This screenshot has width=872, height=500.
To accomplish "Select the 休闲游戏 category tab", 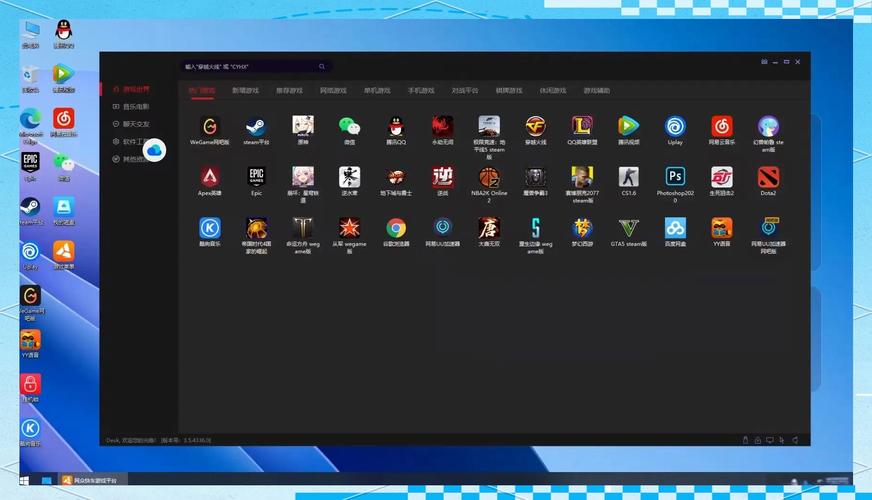I will tap(553, 90).
